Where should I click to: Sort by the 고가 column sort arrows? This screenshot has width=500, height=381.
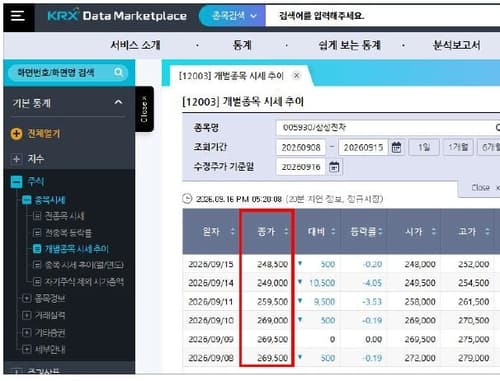point(487,231)
